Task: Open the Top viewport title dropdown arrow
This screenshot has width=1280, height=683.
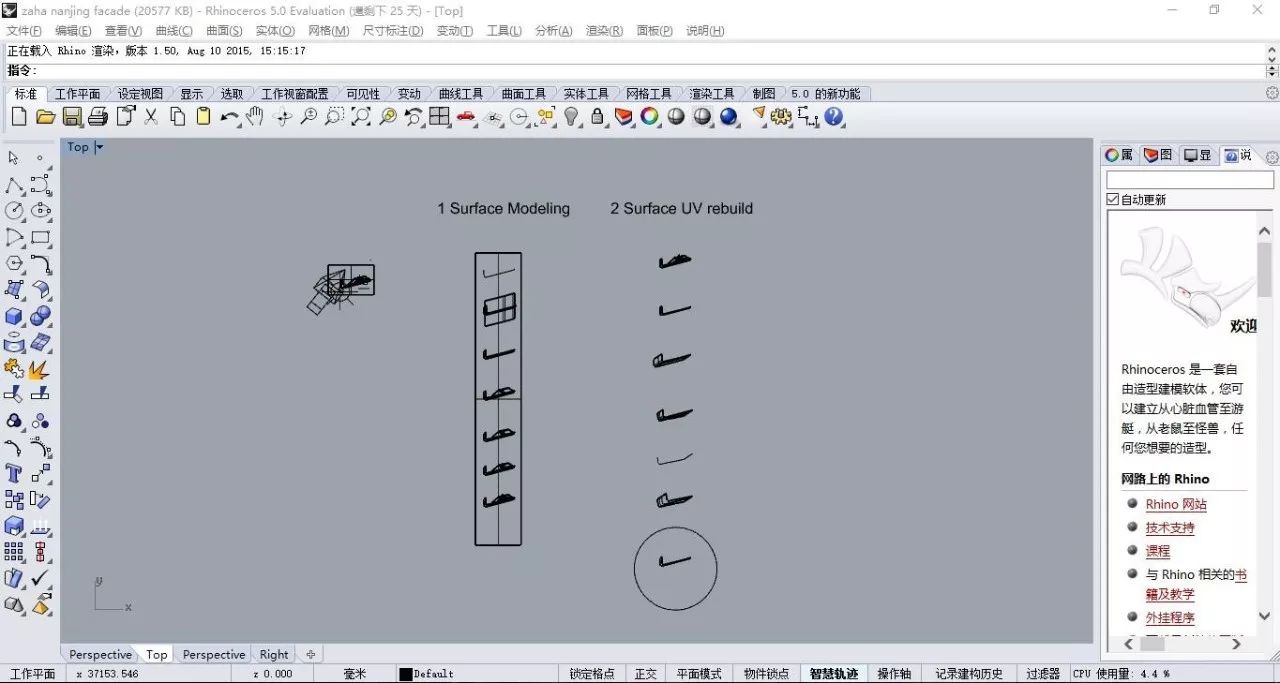Action: coord(100,147)
